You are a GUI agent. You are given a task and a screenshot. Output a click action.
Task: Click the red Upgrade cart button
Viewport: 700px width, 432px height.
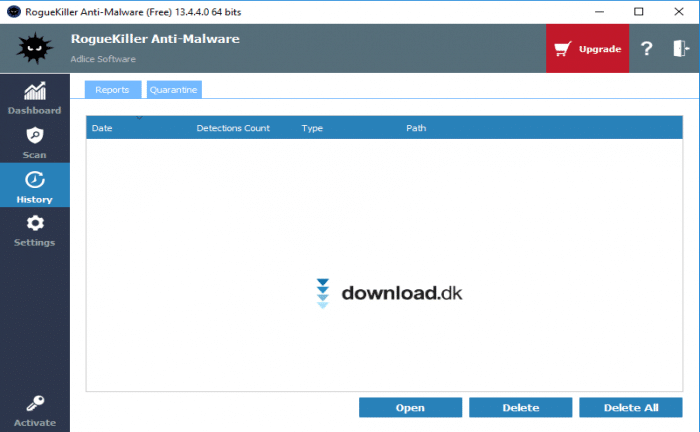(587, 48)
